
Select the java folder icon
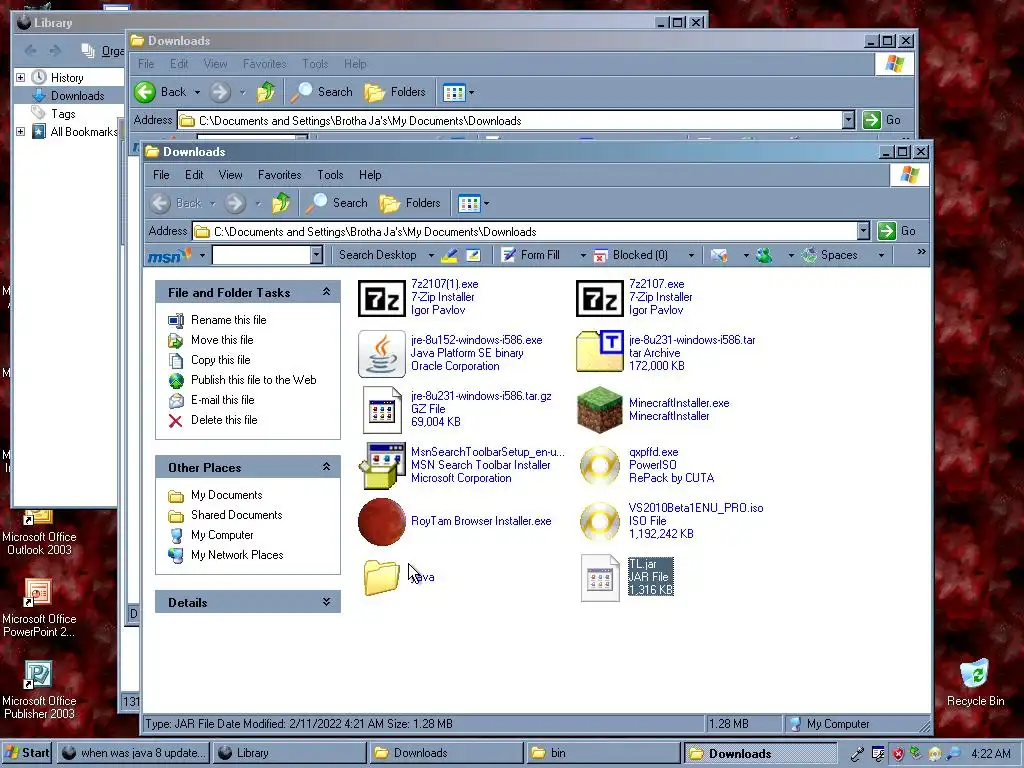coord(381,577)
